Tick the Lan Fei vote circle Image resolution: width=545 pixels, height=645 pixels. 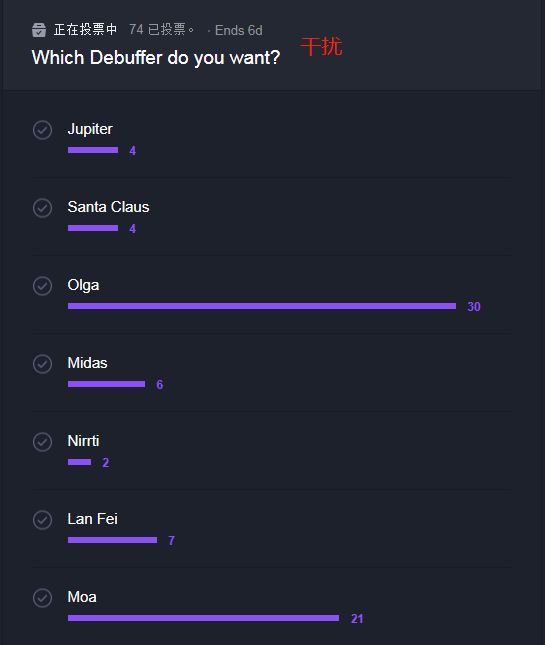[x=42, y=520]
